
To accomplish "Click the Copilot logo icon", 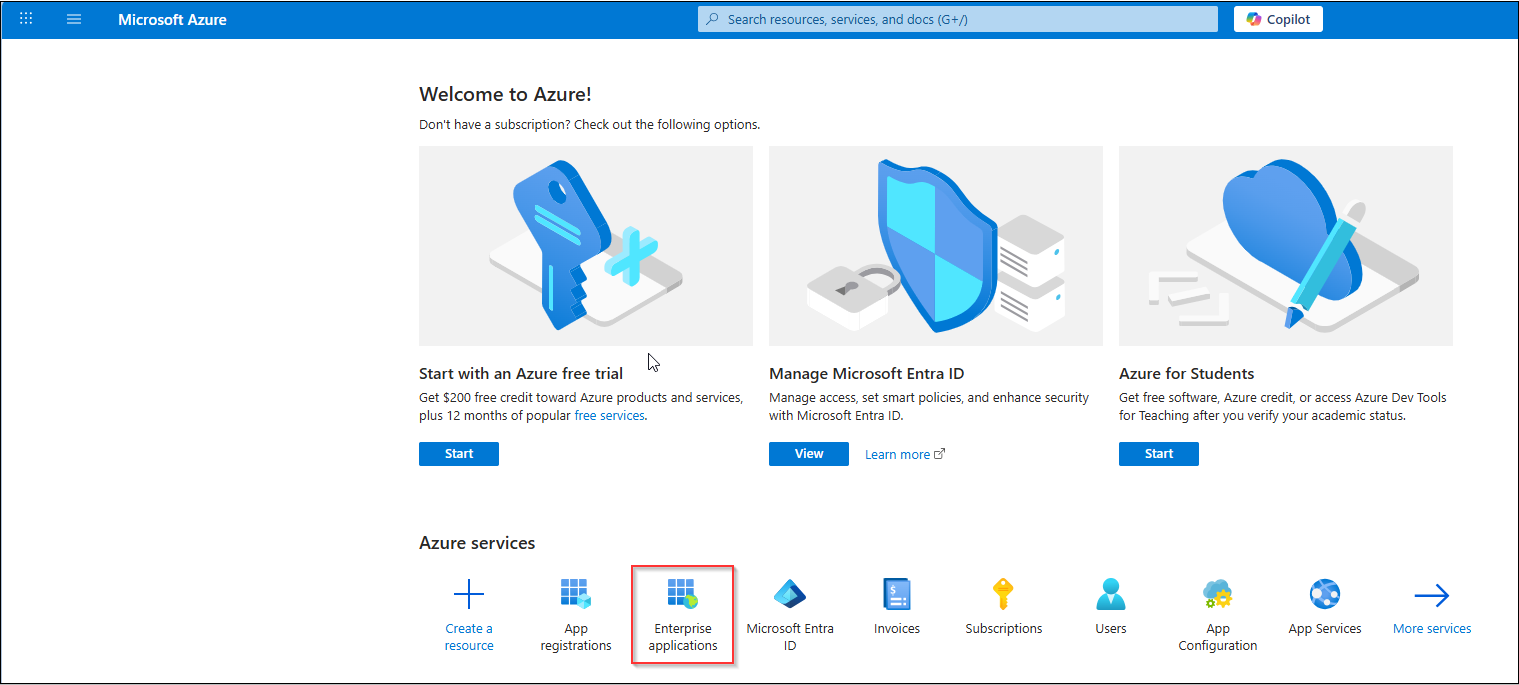I will click(1254, 19).
